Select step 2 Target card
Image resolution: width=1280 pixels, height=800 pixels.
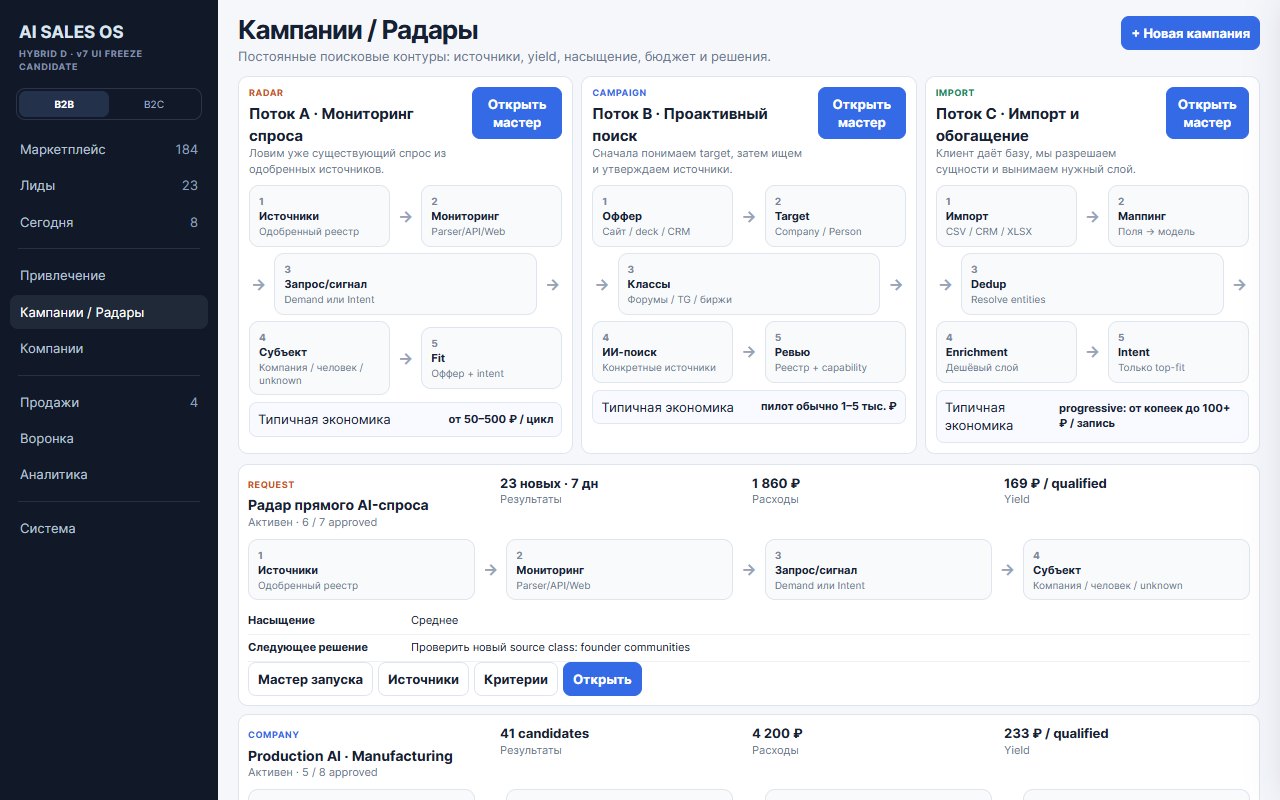pos(835,216)
